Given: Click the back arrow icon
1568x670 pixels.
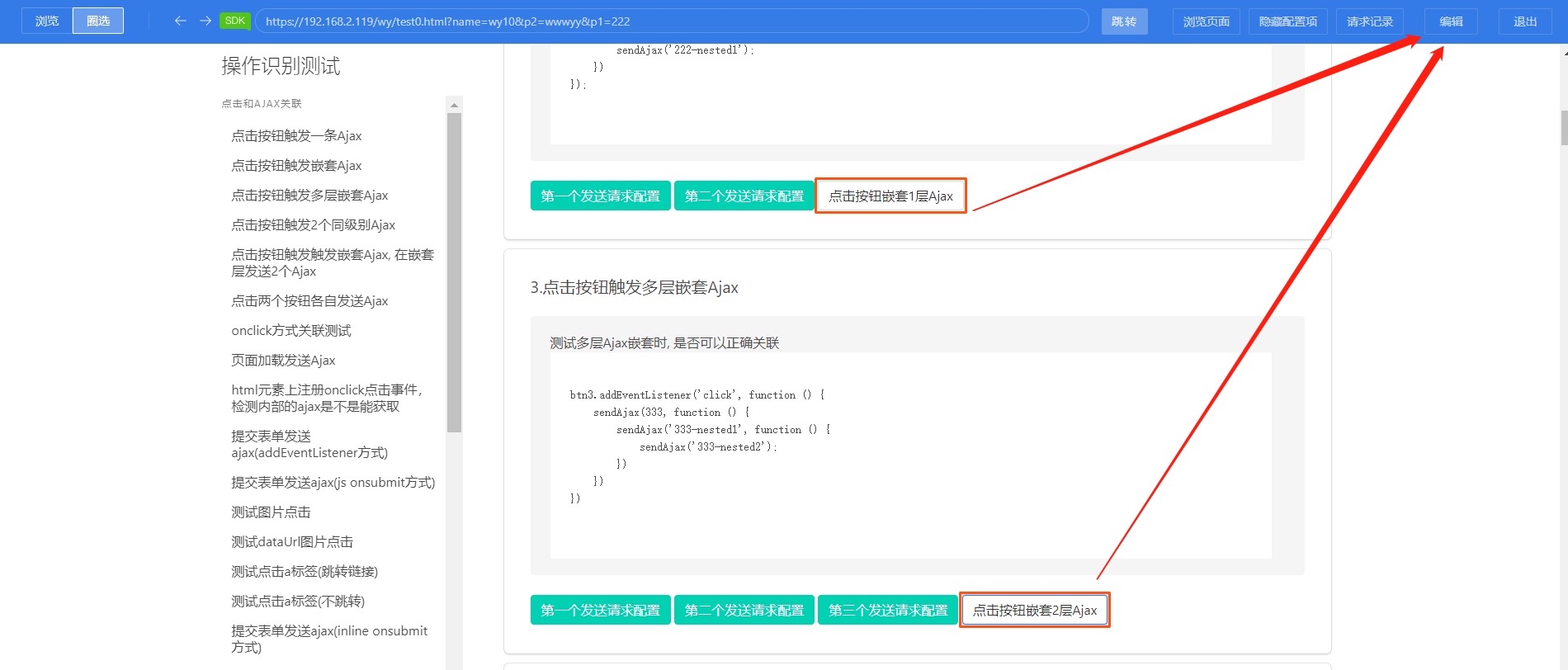Looking at the screenshot, I should pos(181,21).
